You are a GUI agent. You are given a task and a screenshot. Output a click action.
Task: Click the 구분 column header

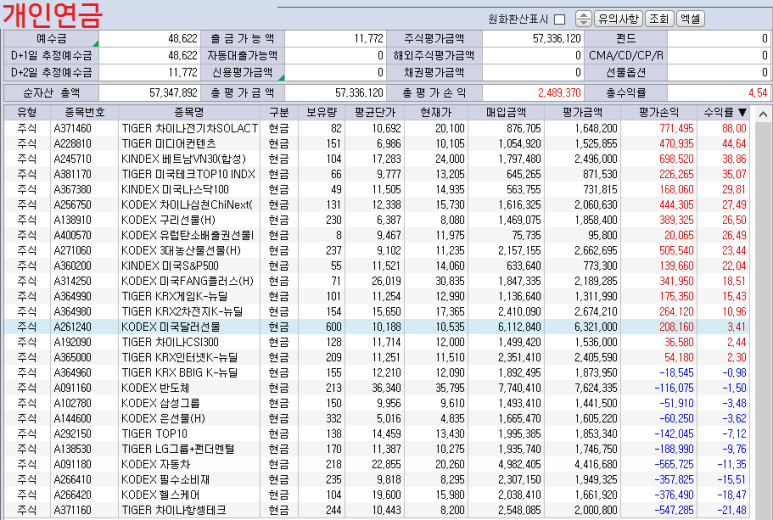coord(279,112)
